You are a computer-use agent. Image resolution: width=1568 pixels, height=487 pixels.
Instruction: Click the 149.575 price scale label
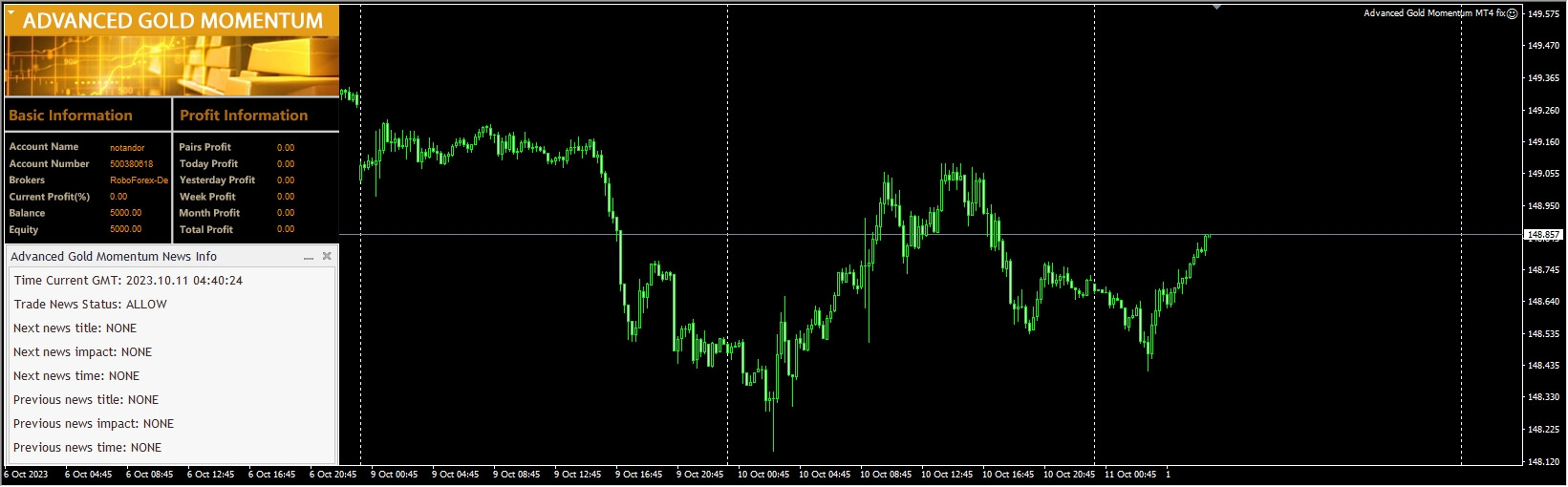(x=1543, y=13)
